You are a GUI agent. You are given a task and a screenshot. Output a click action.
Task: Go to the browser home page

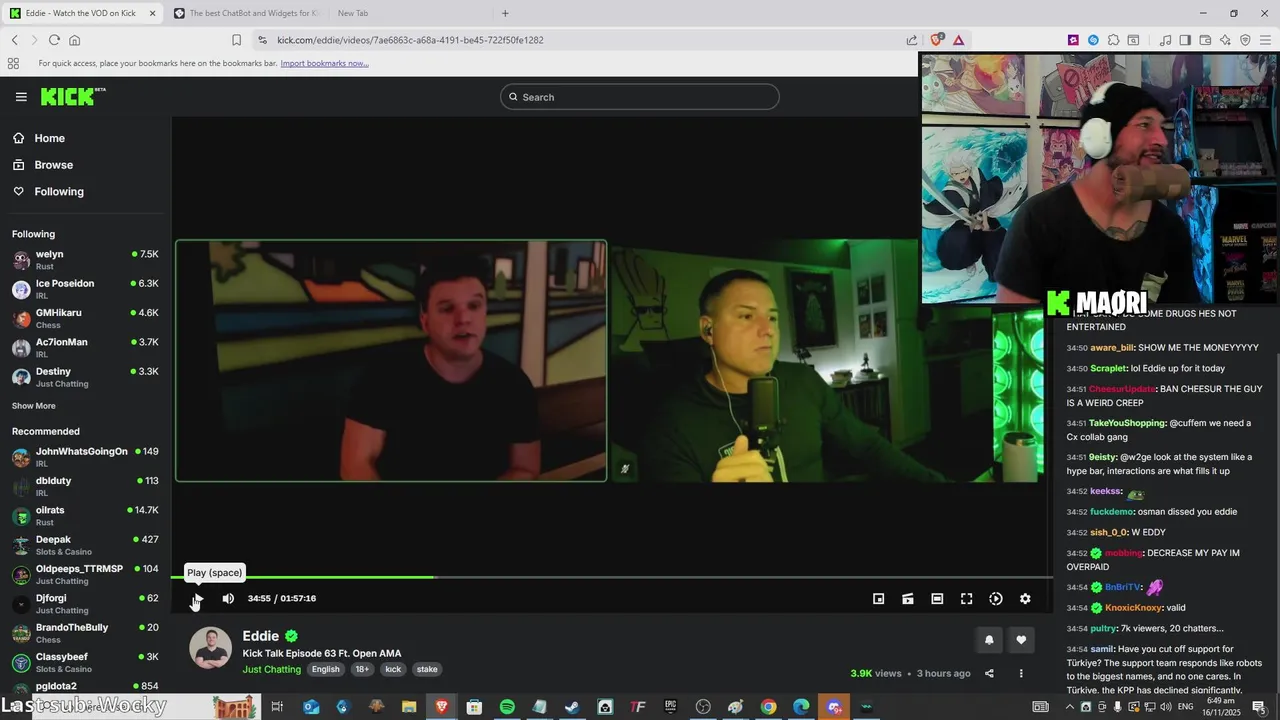[74, 40]
